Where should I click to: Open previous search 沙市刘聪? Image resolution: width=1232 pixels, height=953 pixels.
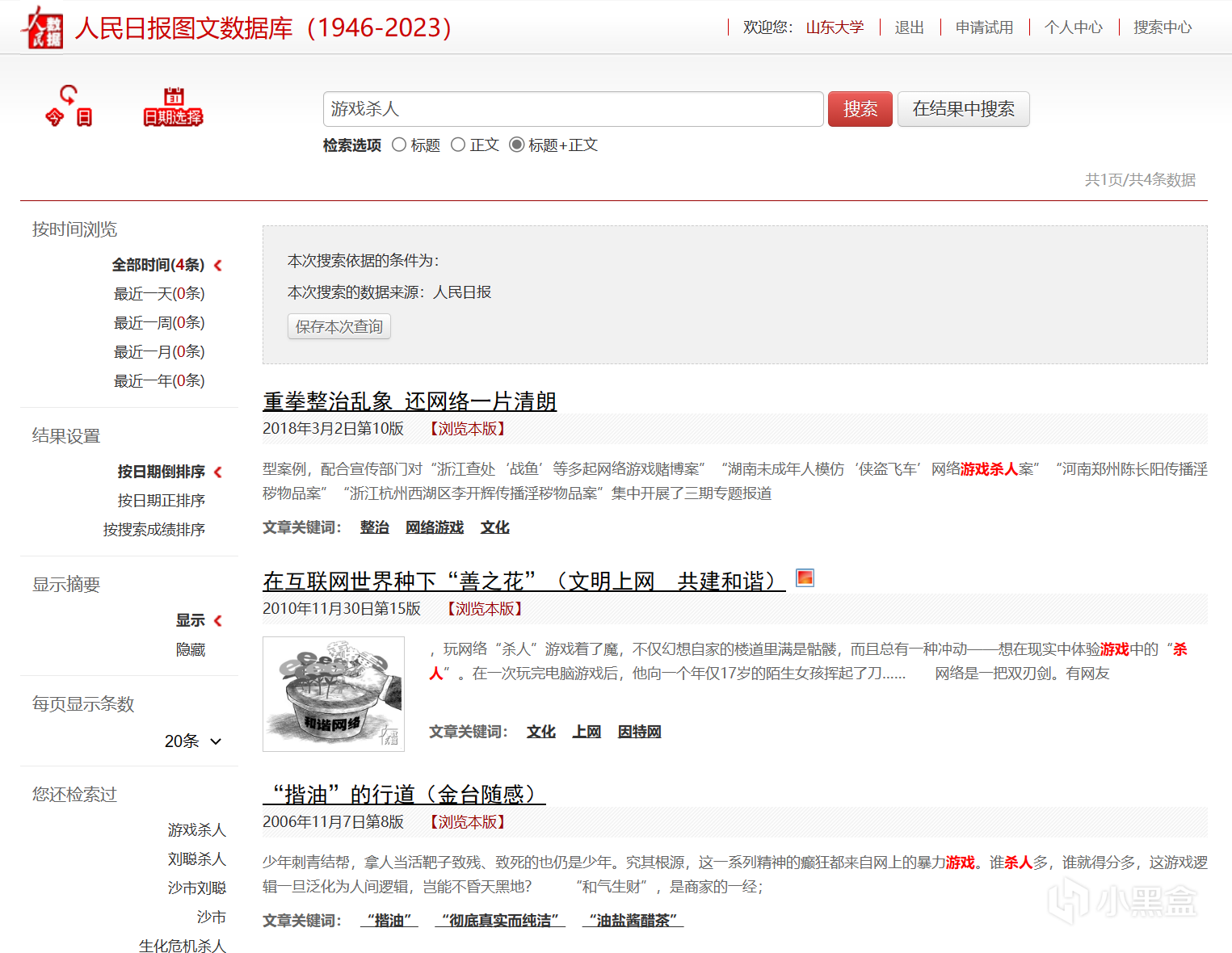pyautogui.click(x=197, y=888)
